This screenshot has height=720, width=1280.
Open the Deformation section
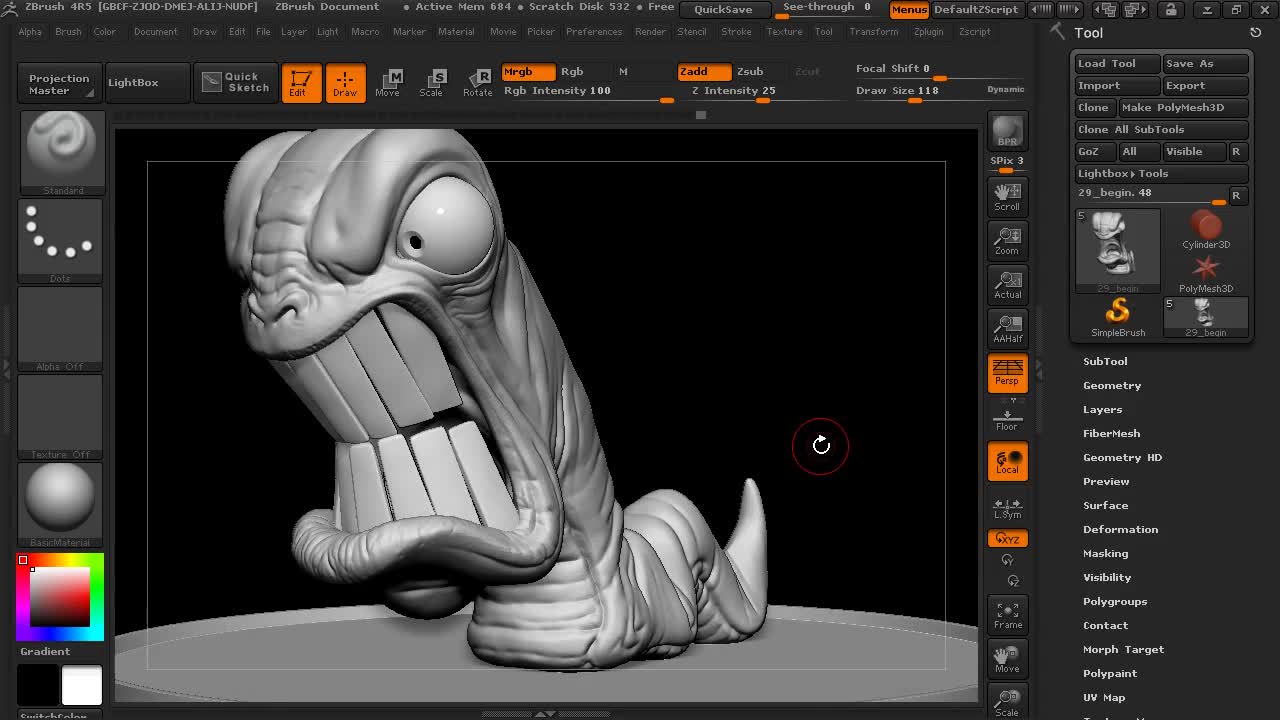(x=1120, y=529)
